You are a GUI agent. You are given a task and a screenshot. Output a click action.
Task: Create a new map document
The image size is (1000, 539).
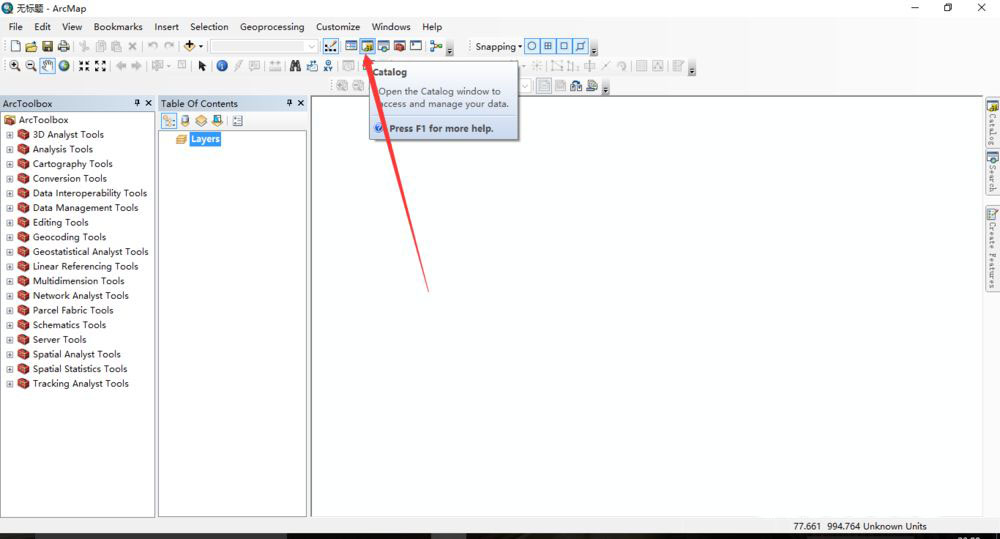pyautogui.click(x=15, y=47)
